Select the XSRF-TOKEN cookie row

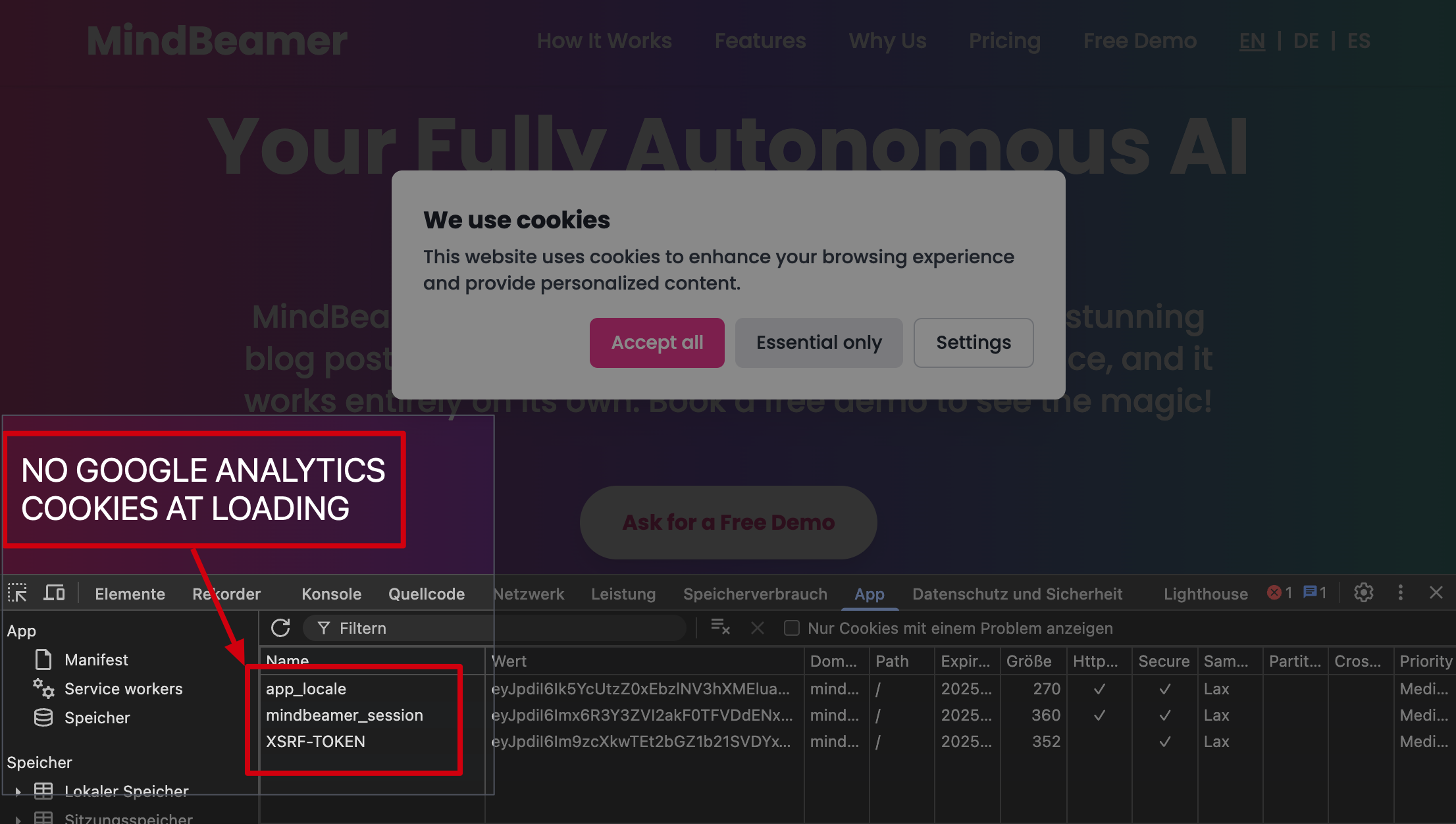pyautogui.click(x=858, y=742)
